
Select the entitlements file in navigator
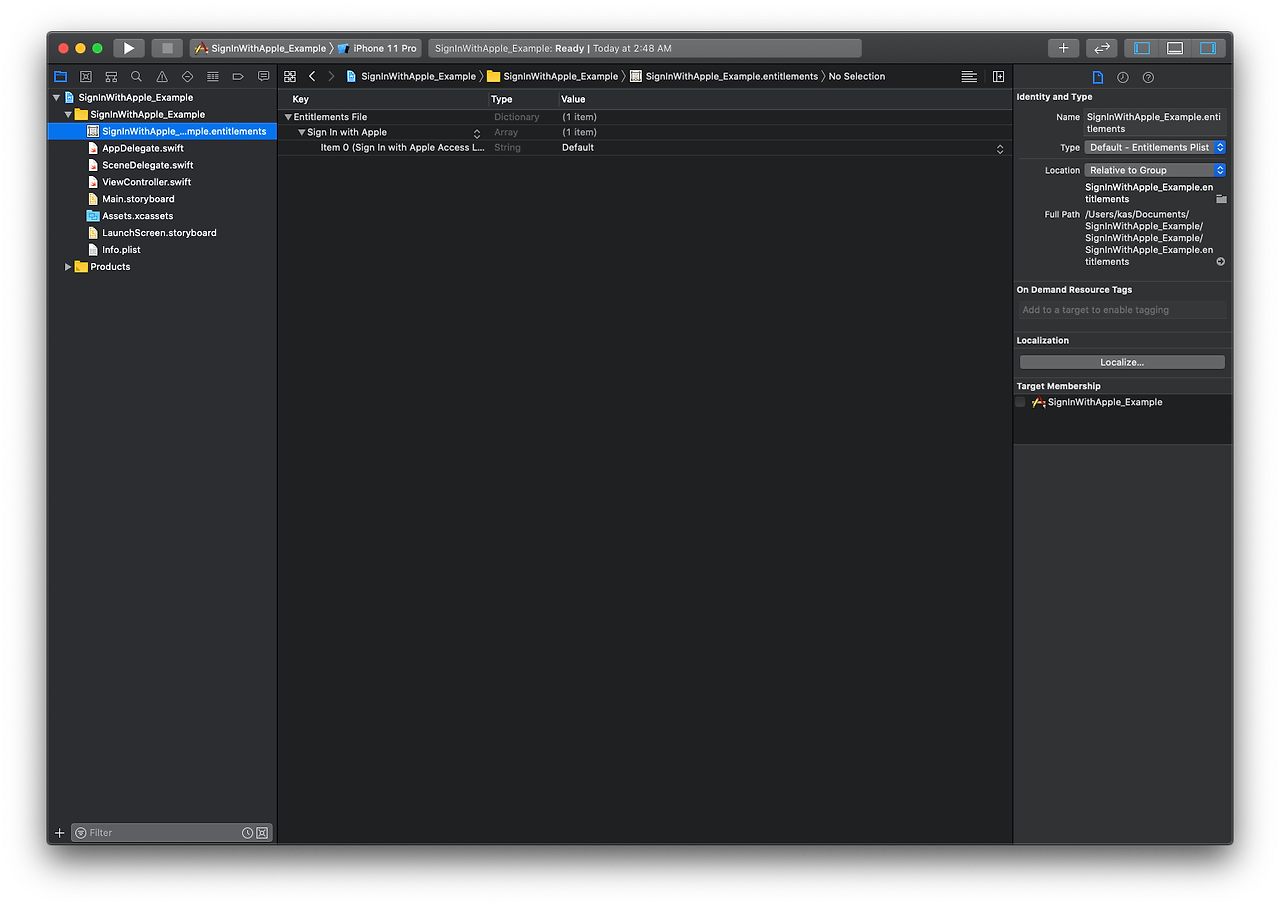[x=162, y=132]
